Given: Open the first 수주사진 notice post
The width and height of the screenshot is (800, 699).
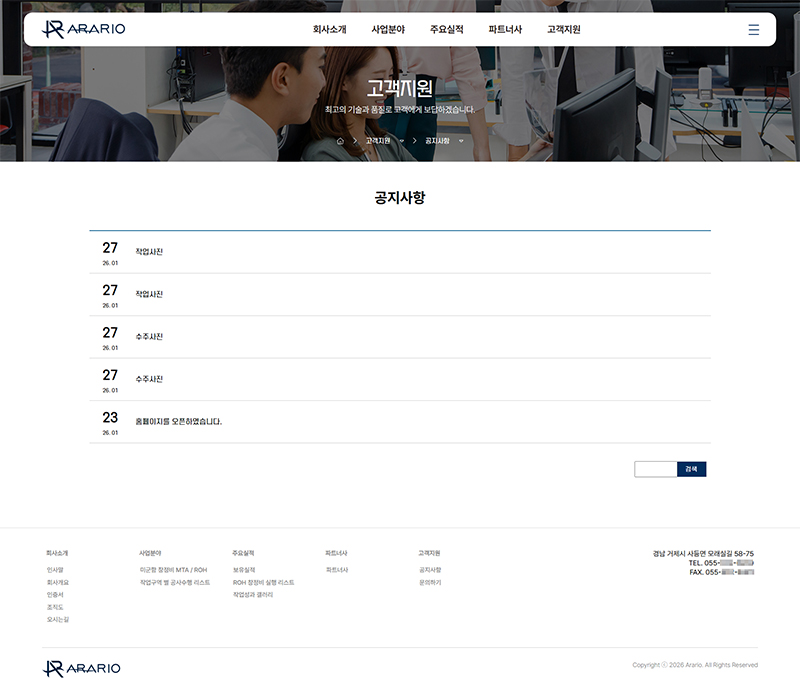Looking at the screenshot, I should [x=149, y=337].
